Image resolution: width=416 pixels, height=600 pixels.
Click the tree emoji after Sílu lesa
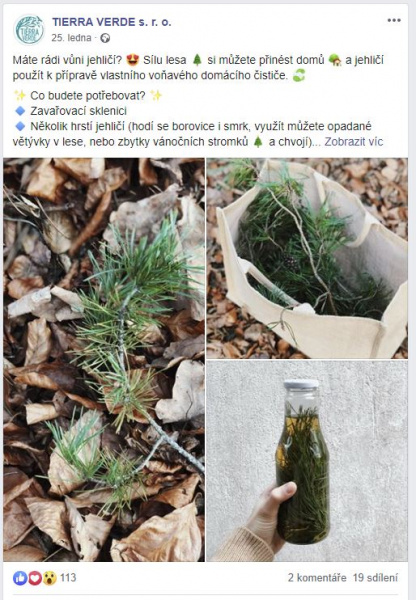(x=197, y=60)
